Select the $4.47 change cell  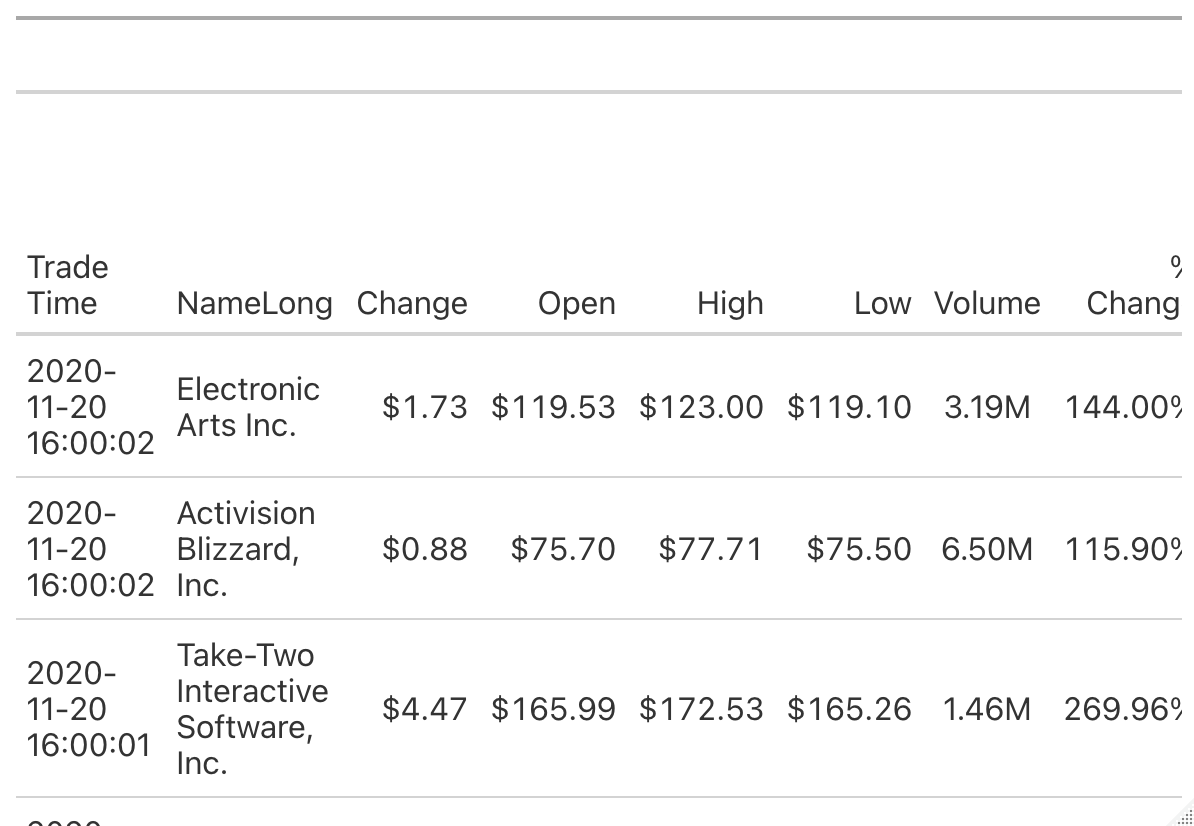424,709
